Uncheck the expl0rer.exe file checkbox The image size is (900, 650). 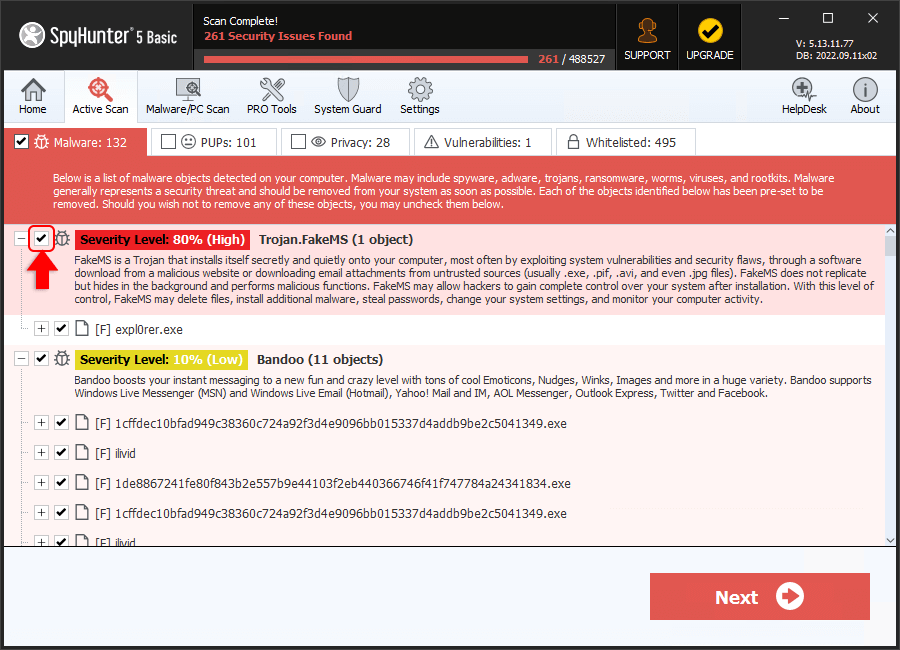(61, 329)
